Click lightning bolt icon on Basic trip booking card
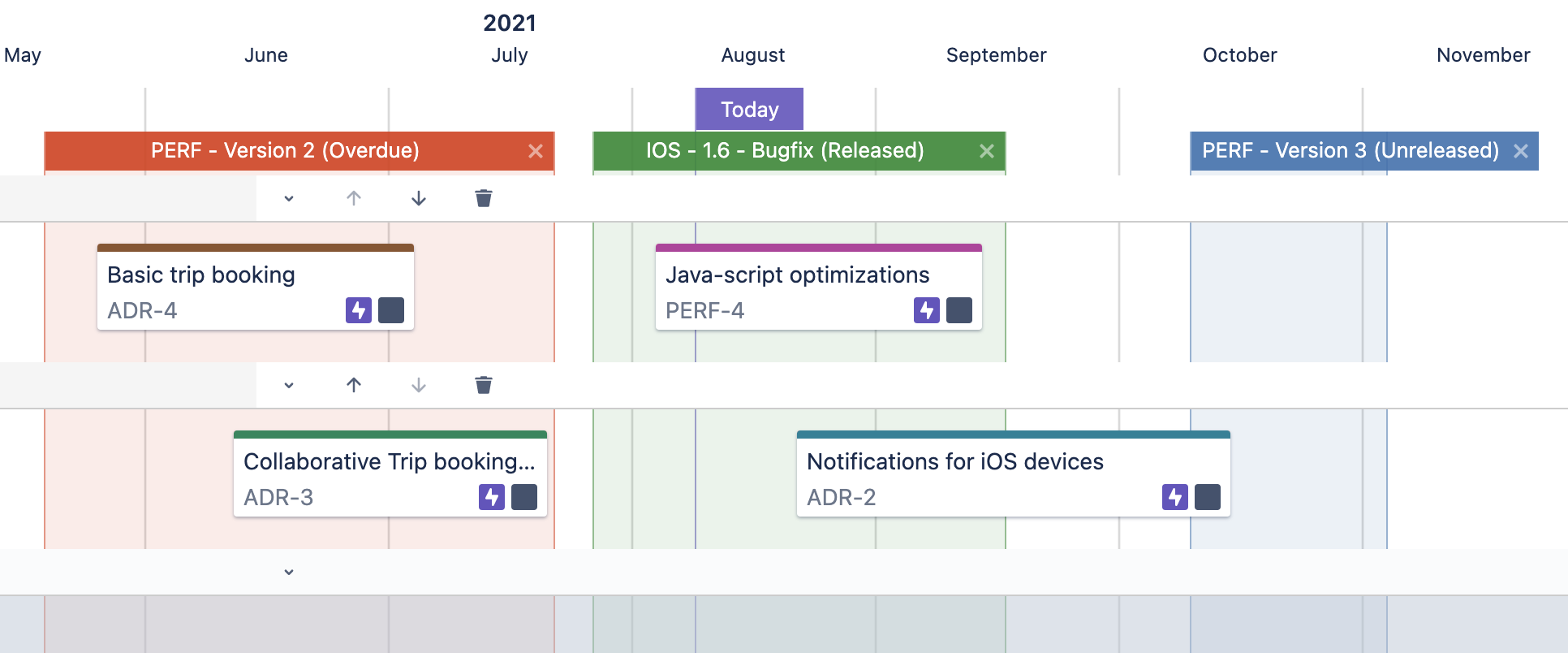This screenshot has height=653, width=1568. pyautogui.click(x=358, y=310)
